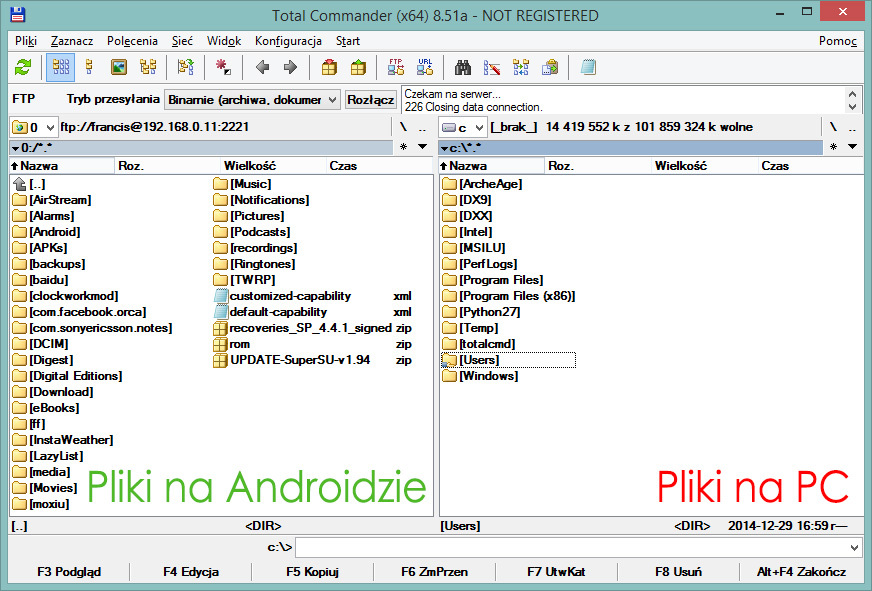Expand right tab path c:\*.* arrow
Viewport: 872px width, 591px height.
[444, 148]
